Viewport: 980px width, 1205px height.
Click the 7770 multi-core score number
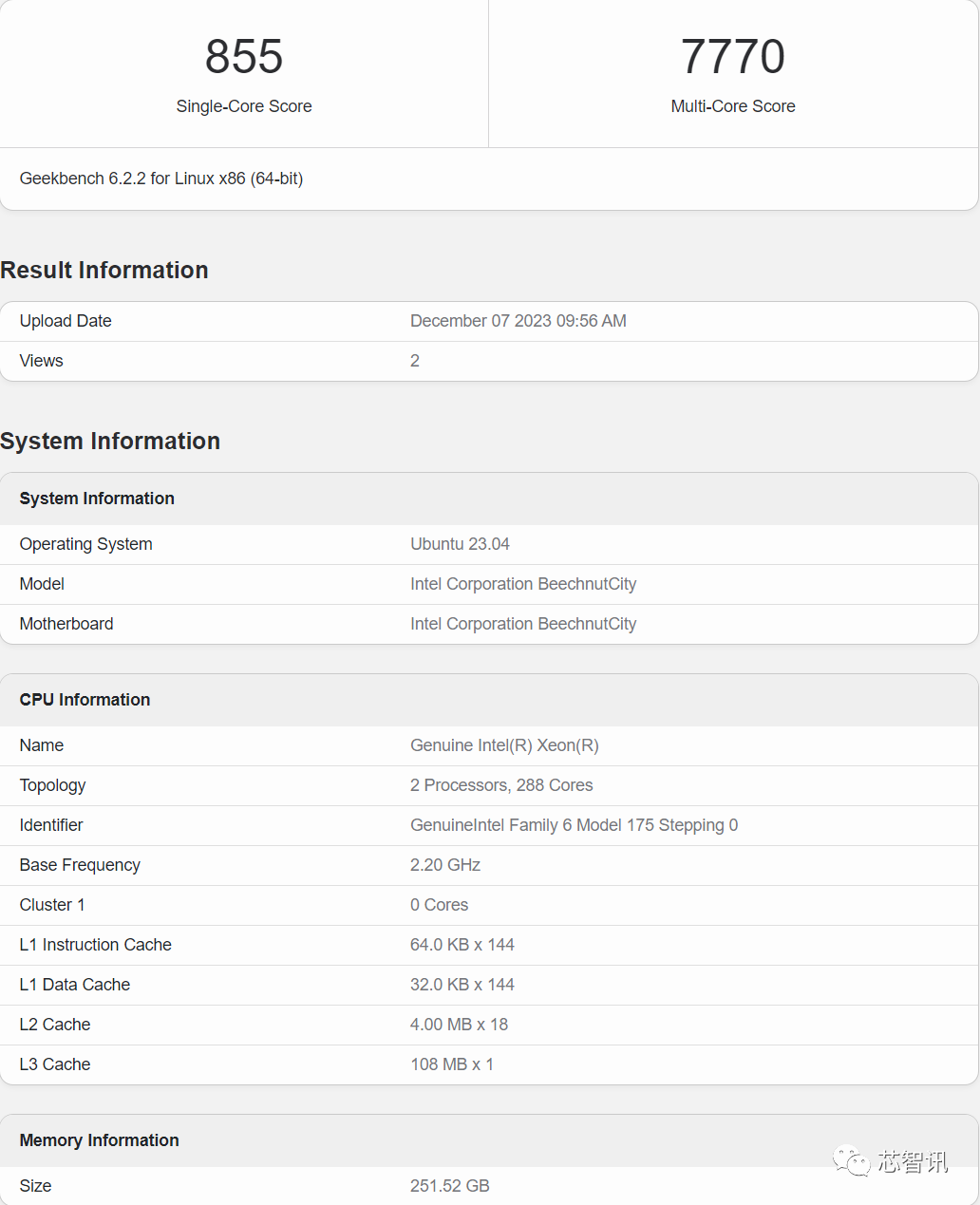pyautogui.click(x=732, y=57)
